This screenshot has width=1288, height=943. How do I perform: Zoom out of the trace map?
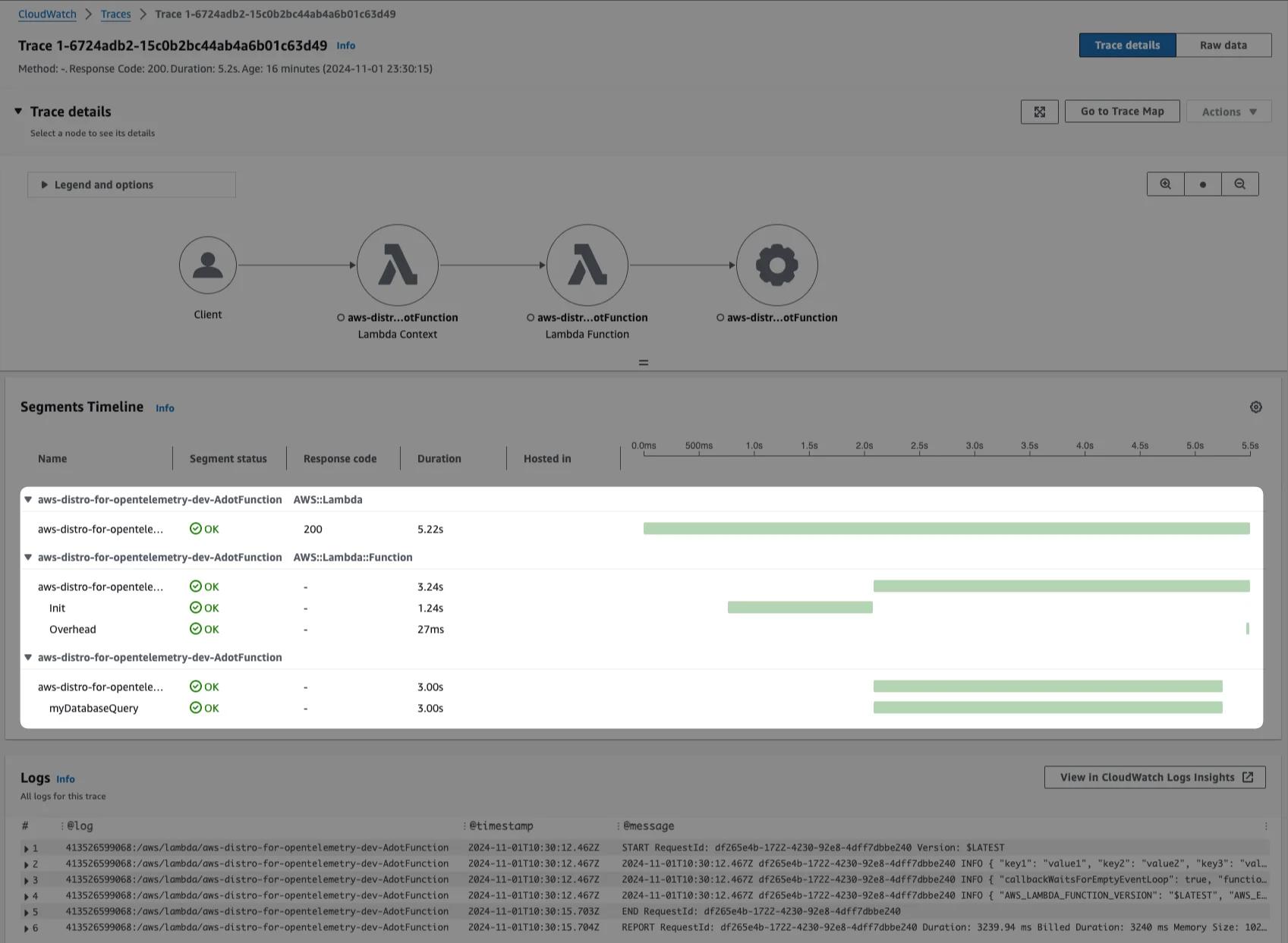pyautogui.click(x=1240, y=184)
